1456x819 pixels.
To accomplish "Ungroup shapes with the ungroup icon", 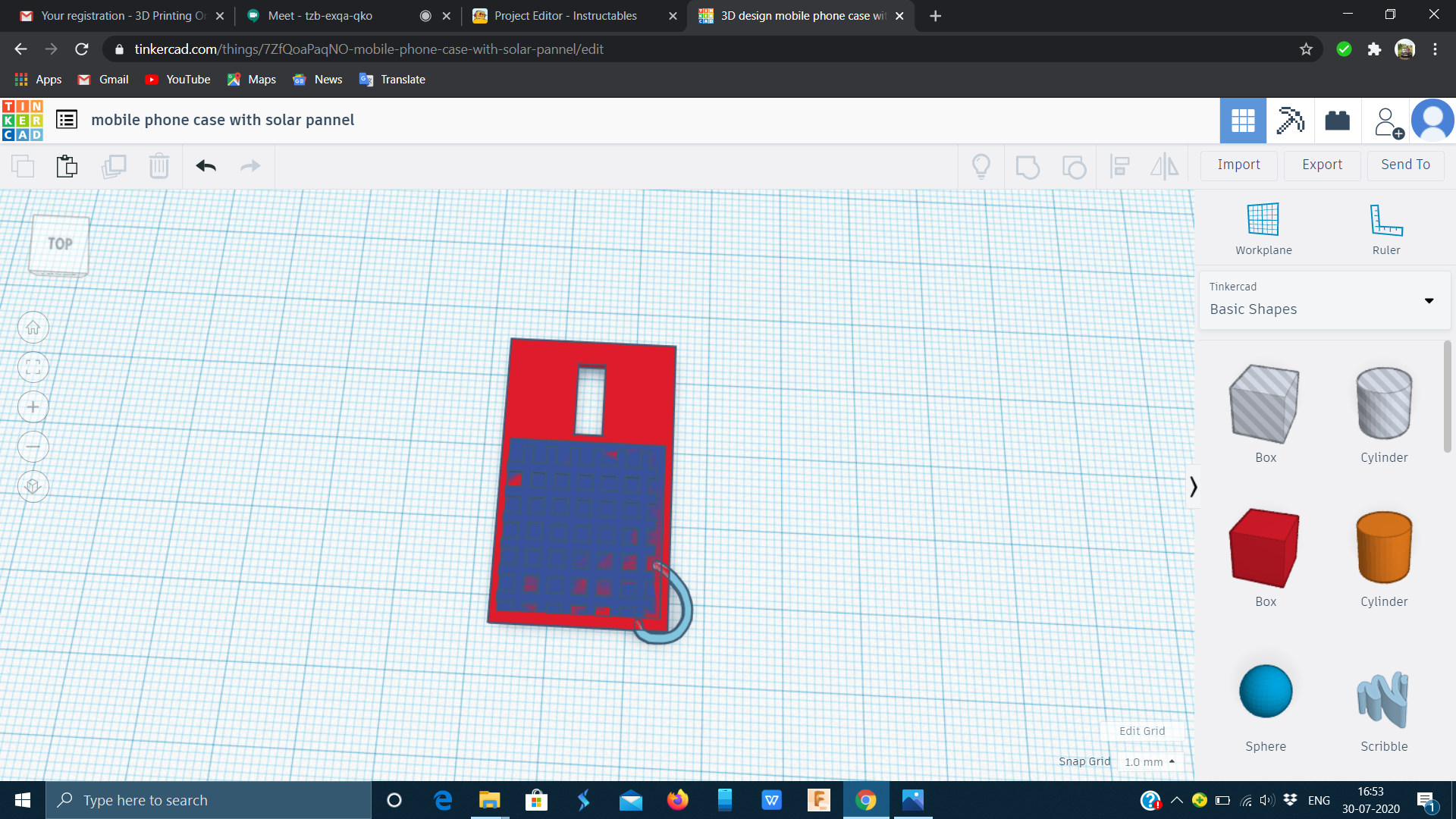I will (1074, 166).
